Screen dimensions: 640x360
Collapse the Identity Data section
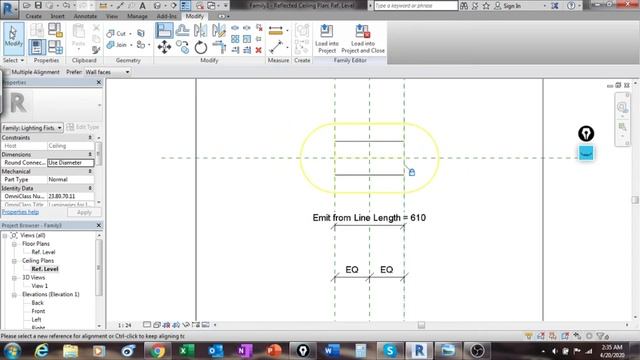(90, 188)
